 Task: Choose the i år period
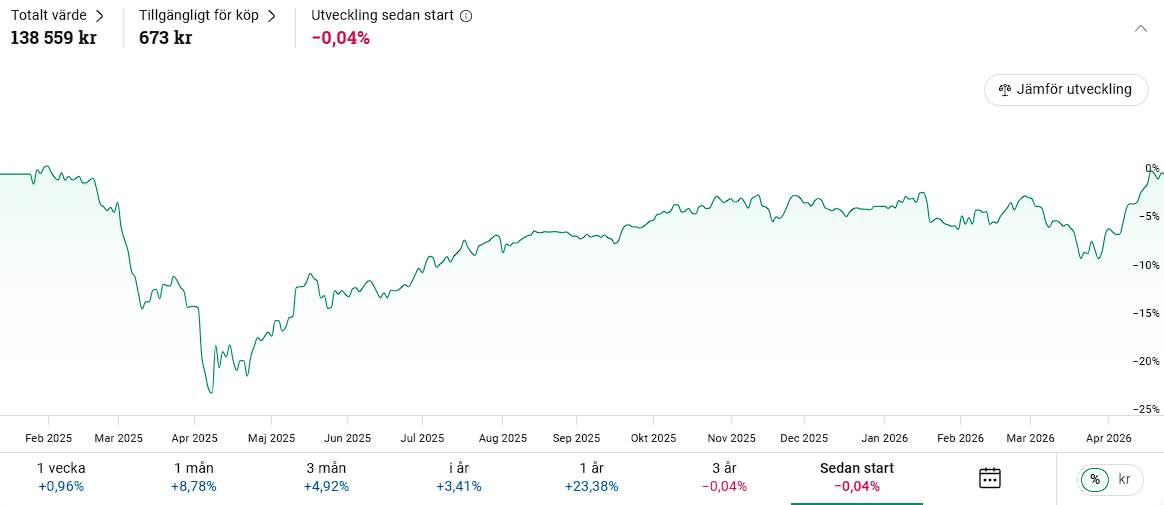[459, 477]
